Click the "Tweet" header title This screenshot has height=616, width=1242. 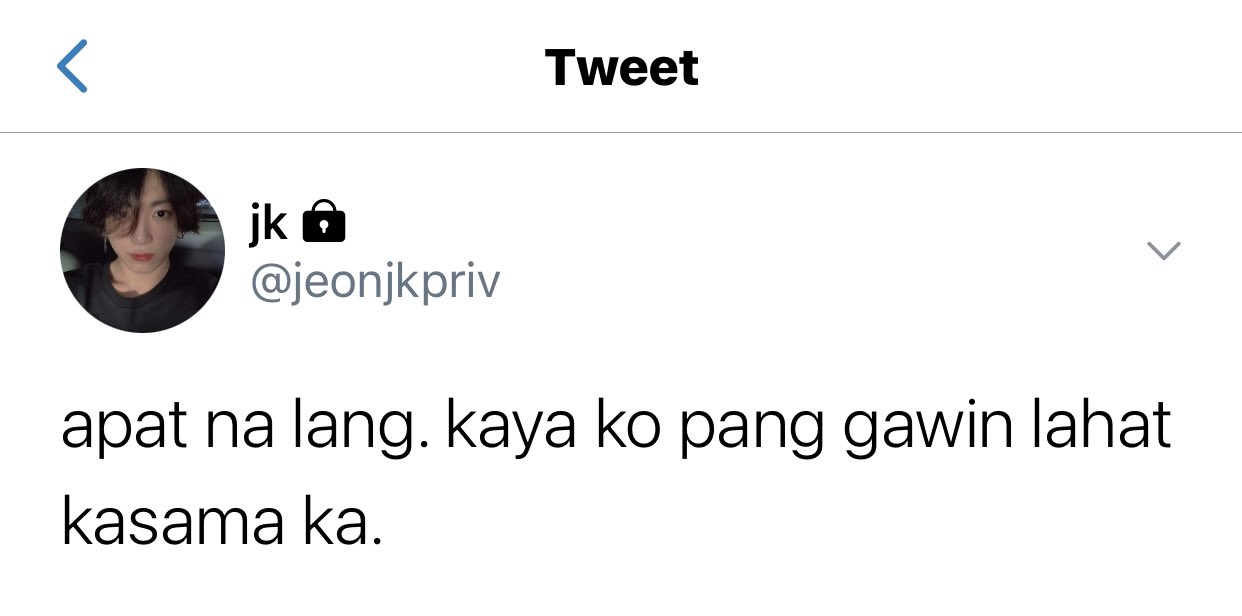tap(622, 68)
